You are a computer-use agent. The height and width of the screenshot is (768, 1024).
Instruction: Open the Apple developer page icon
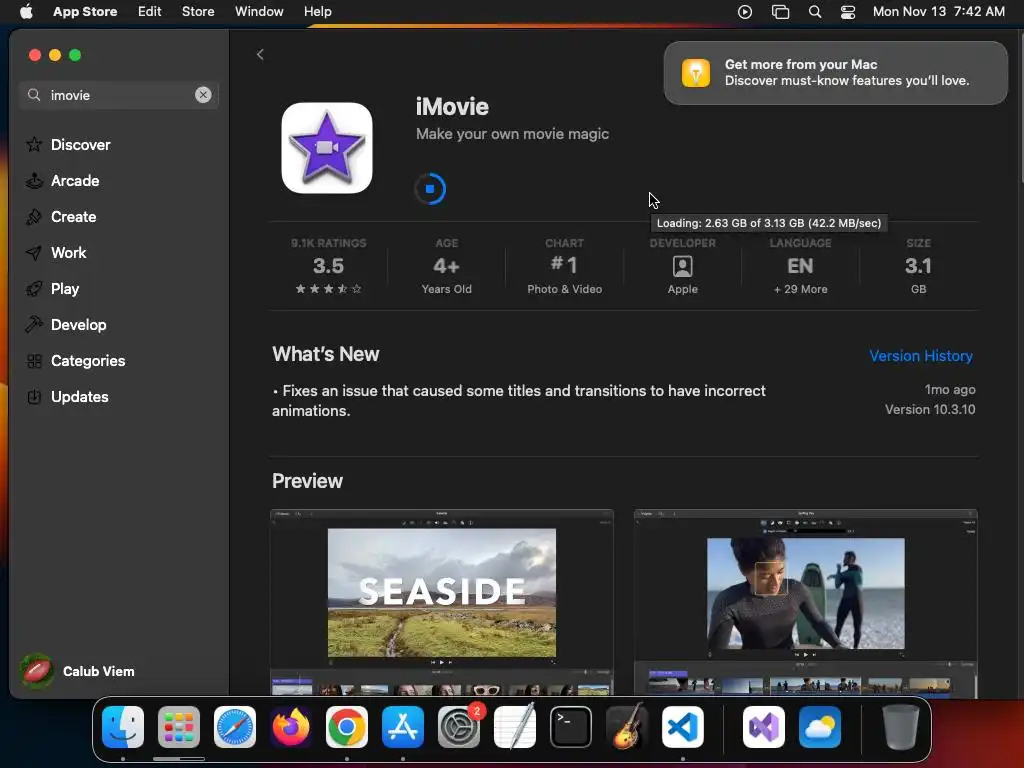[x=682, y=266]
